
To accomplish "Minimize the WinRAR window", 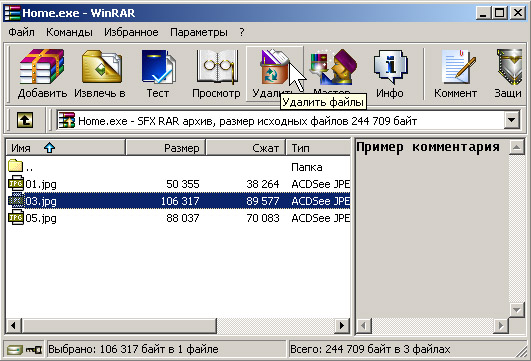I will (484, 13).
